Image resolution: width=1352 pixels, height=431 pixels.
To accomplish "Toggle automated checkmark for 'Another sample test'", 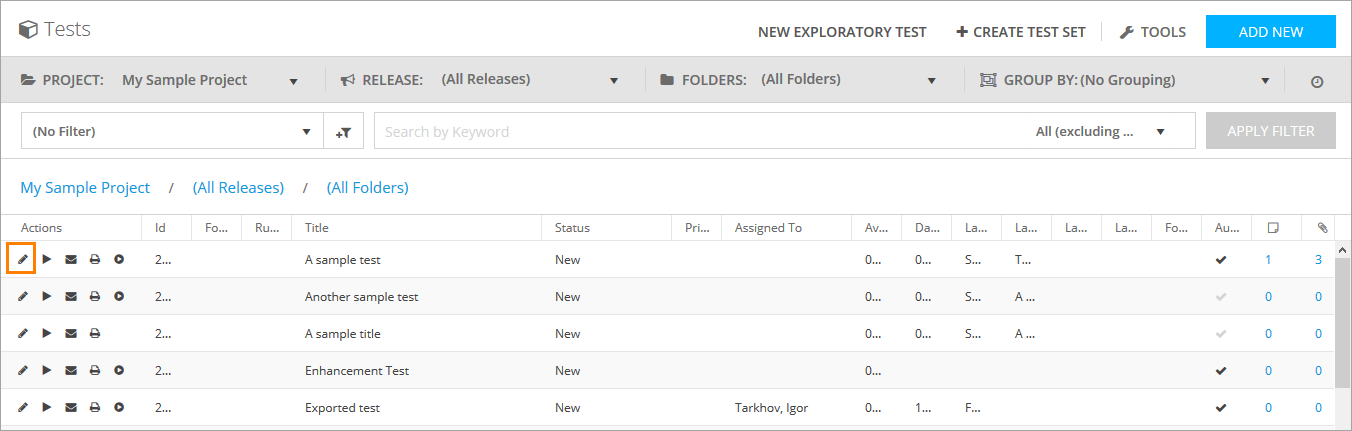I will 1220,297.
